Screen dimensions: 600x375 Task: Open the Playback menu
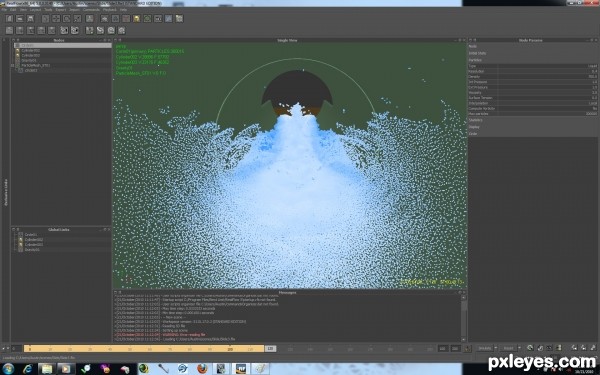click(109, 10)
